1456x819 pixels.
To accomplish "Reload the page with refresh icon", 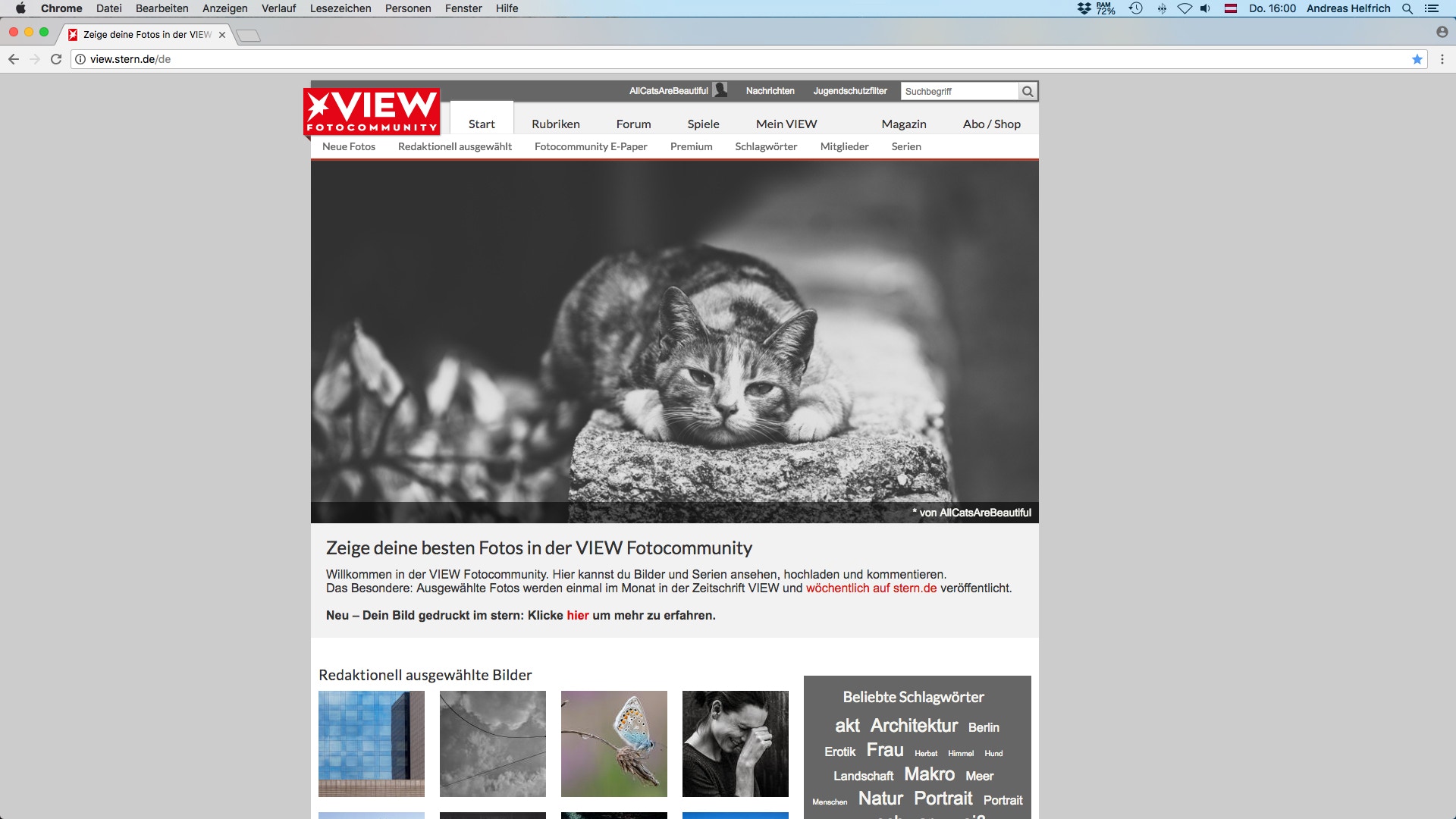I will [56, 59].
